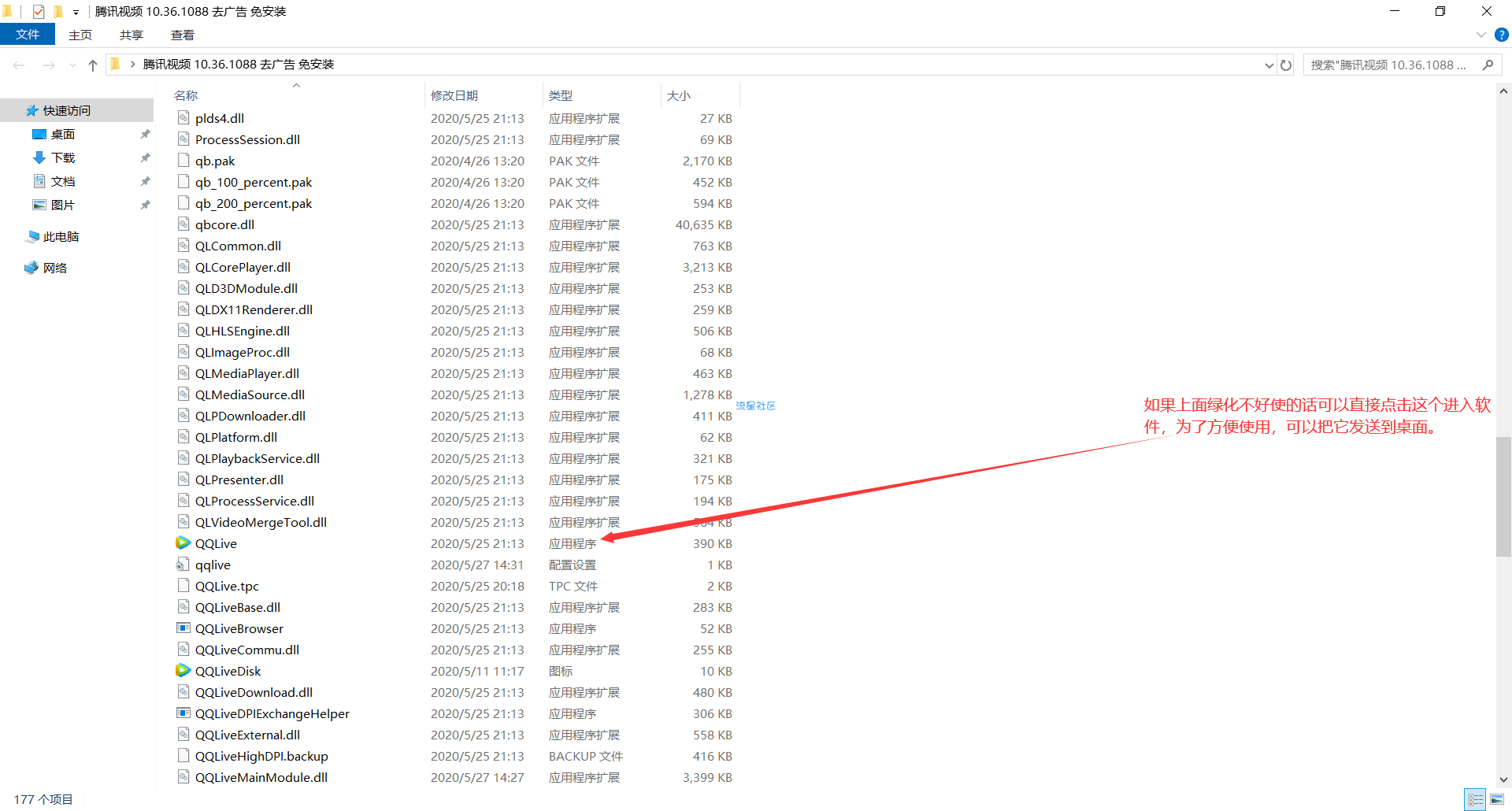Select the QLHLSEngine.dll file

click(x=243, y=331)
